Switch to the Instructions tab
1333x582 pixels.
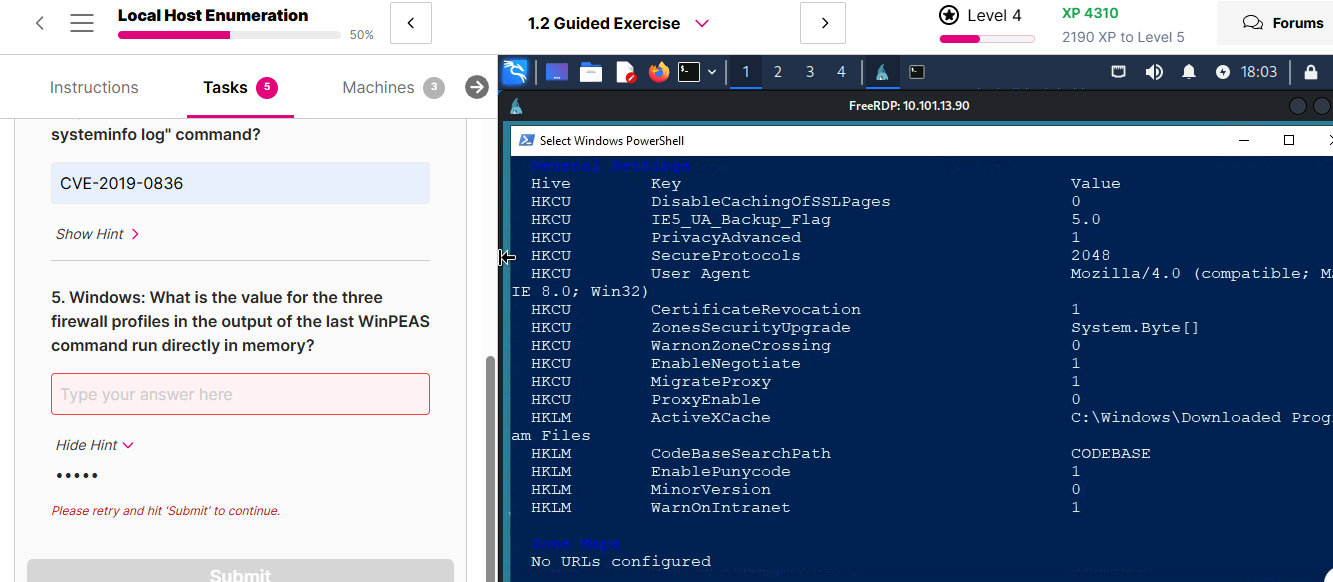pyautogui.click(x=94, y=87)
